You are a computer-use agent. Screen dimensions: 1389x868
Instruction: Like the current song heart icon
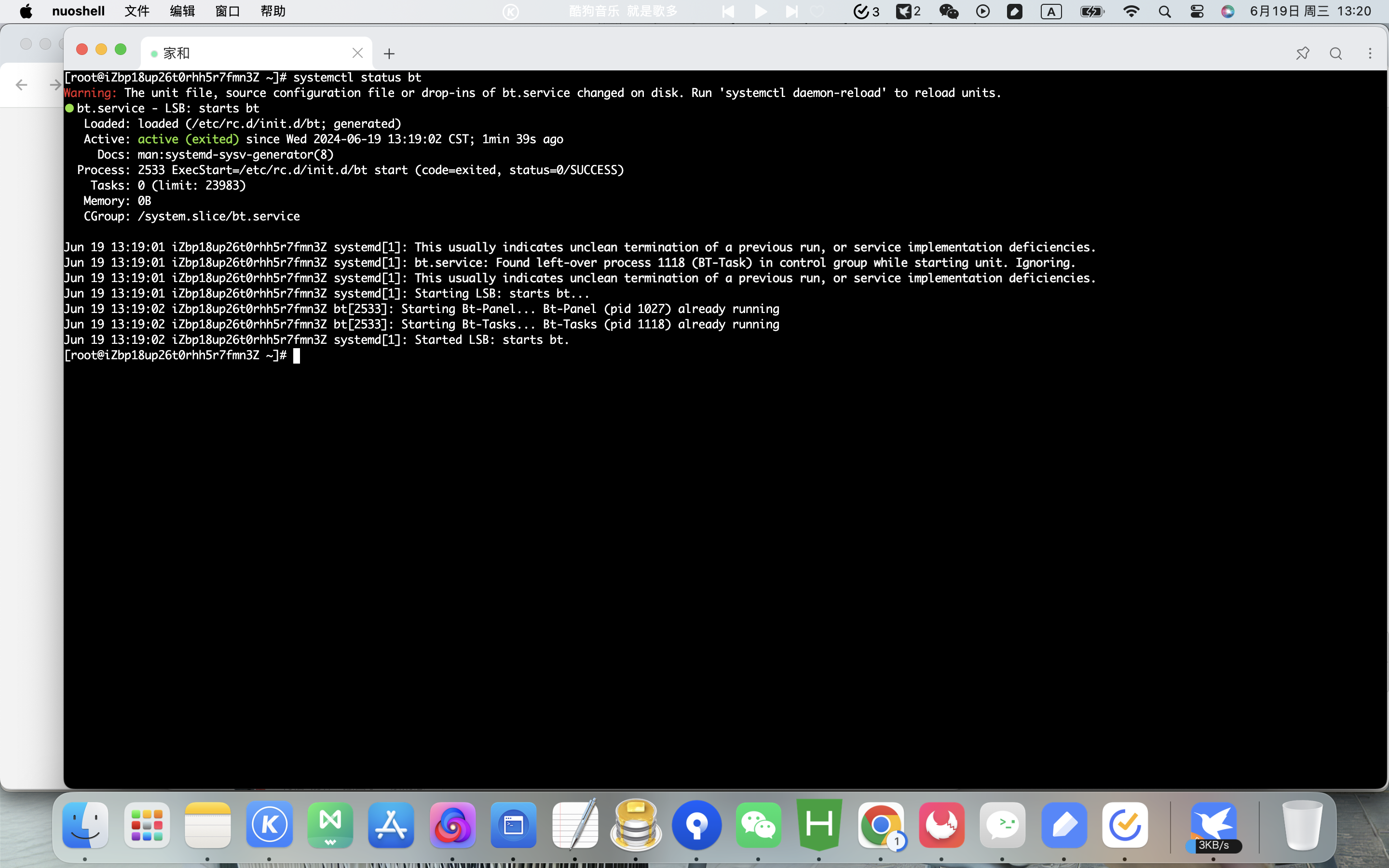point(817,12)
